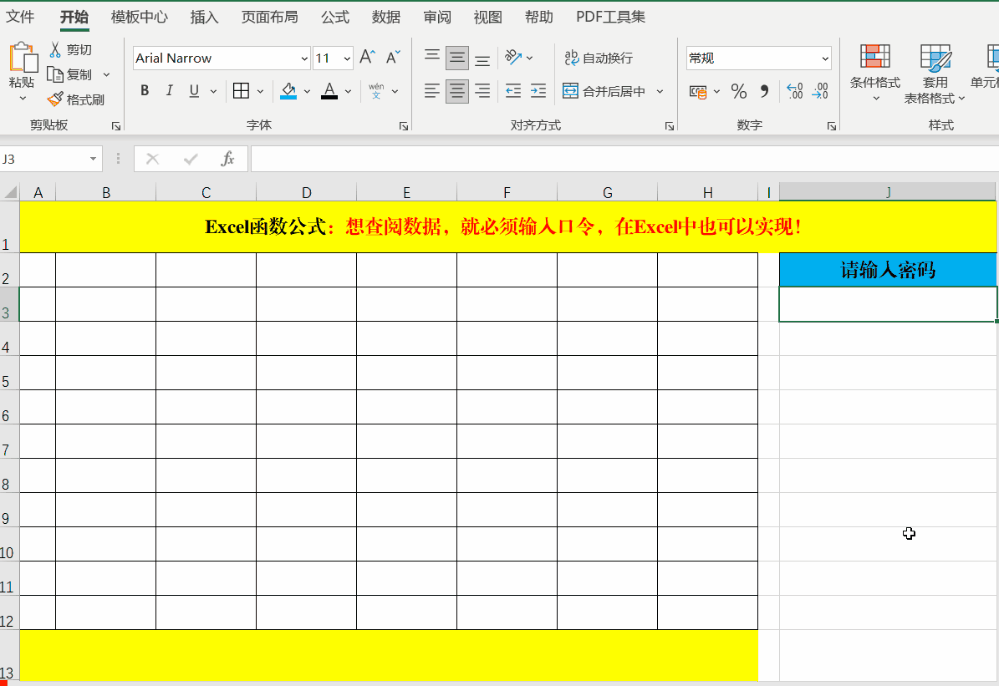This screenshot has height=686, width=999.
Task: Open the font group dialog launcher
Action: pos(403,126)
